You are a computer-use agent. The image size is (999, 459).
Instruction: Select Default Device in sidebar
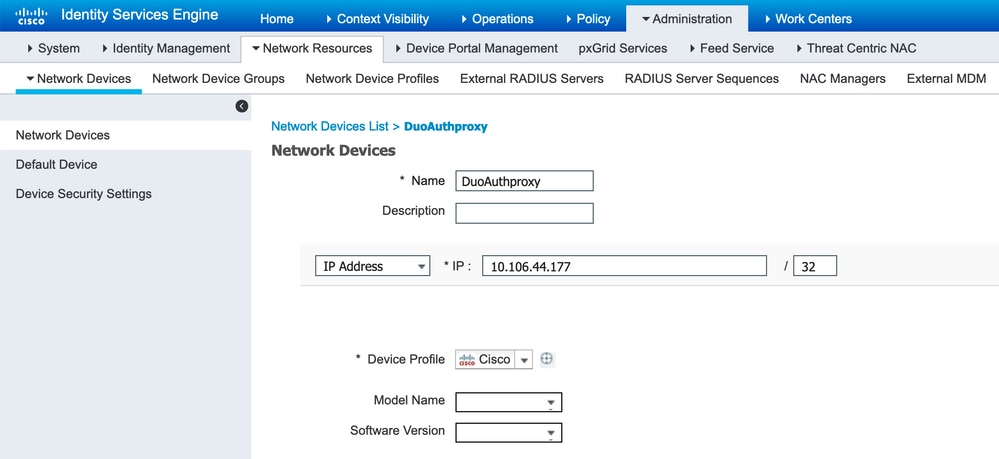click(x=56, y=164)
